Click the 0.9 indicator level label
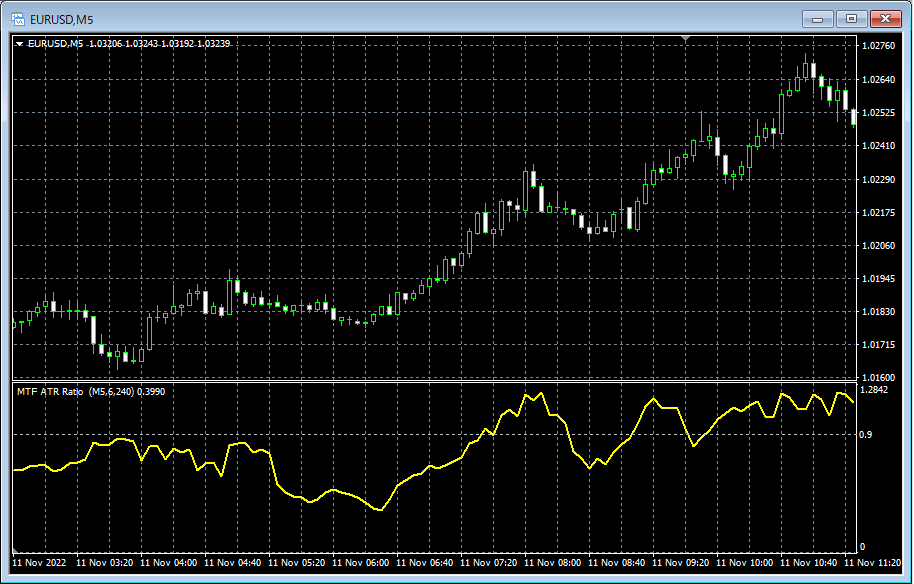Viewport: 914px width, 584px height. (866, 435)
